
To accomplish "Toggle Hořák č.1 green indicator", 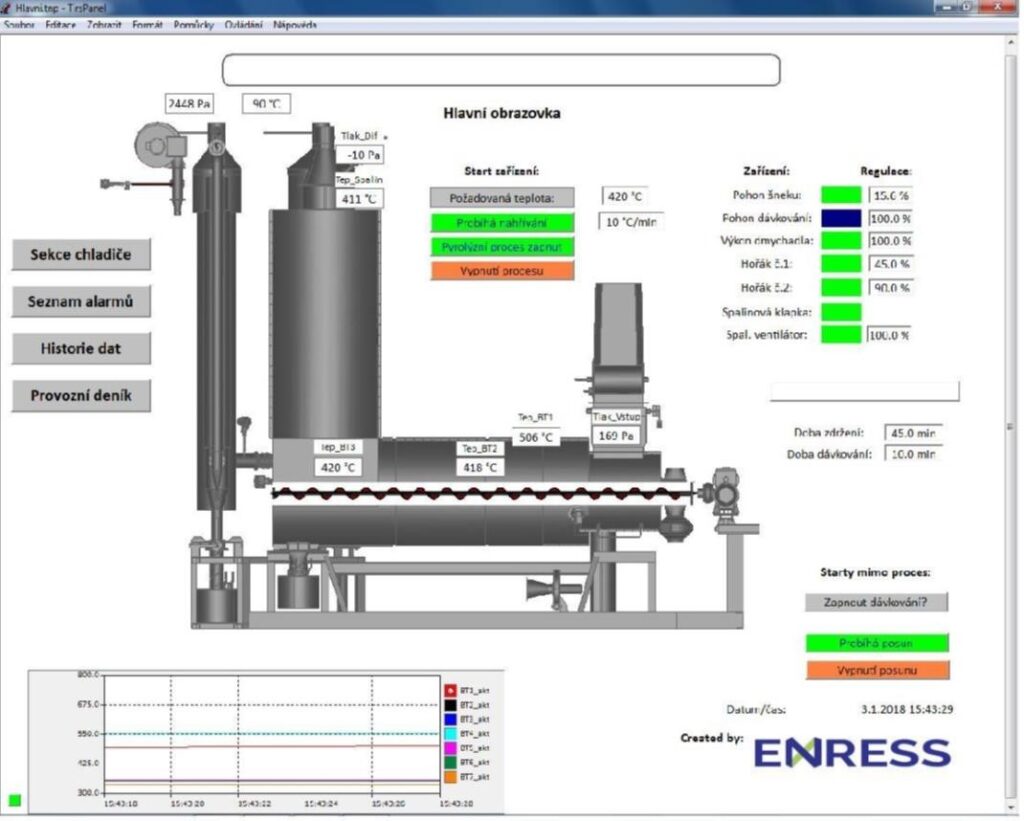I will point(841,264).
